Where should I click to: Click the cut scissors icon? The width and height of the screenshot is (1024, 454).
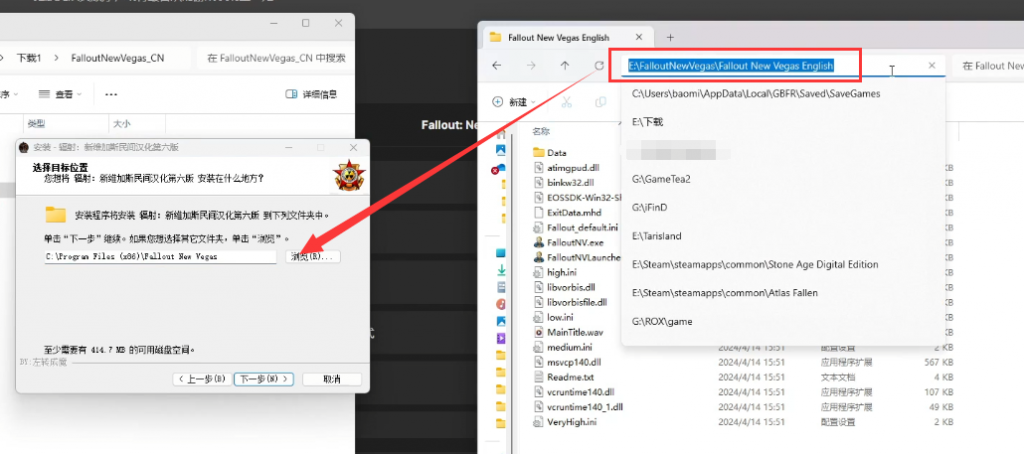pyautogui.click(x=567, y=102)
